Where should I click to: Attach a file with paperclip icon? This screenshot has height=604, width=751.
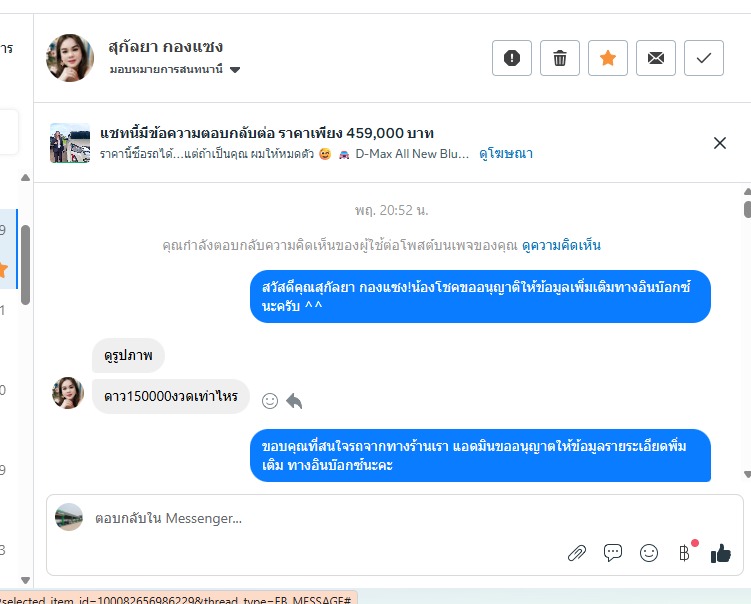tap(577, 553)
